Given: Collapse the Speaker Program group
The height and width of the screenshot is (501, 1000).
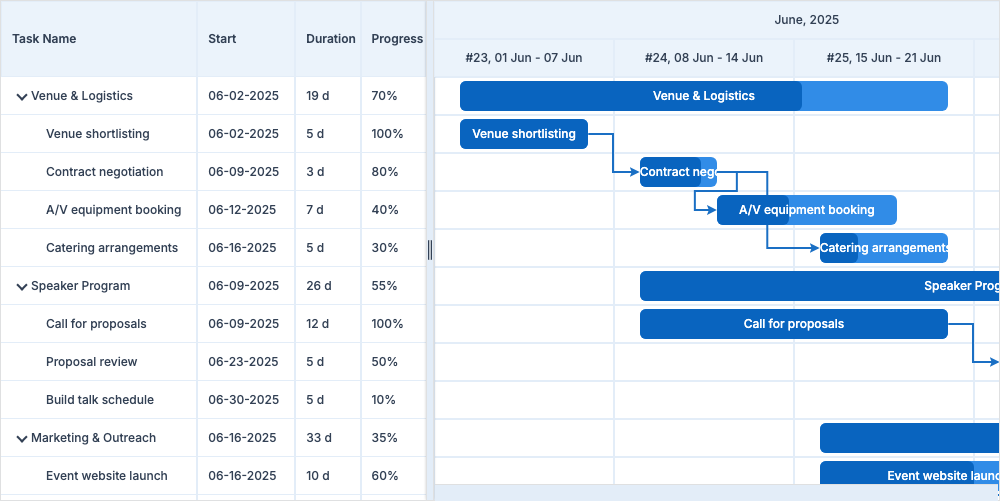Looking at the screenshot, I should pyautogui.click(x=21, y=287).
